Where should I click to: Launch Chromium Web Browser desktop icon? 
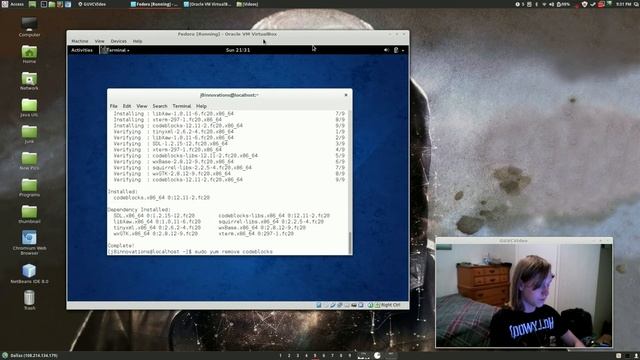click(29, 242)
